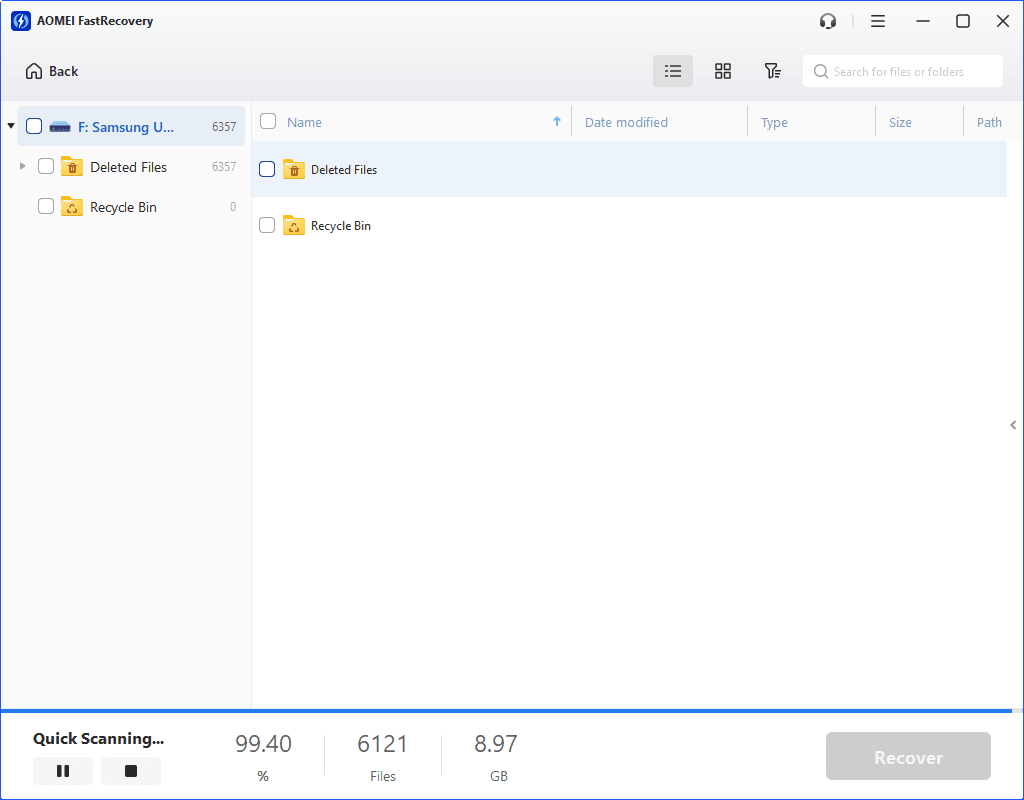Expand Deleted Files in the sidebar tree
Image resolution: width=1024 pixels, height=800 pixels.
tap(22, 166)
